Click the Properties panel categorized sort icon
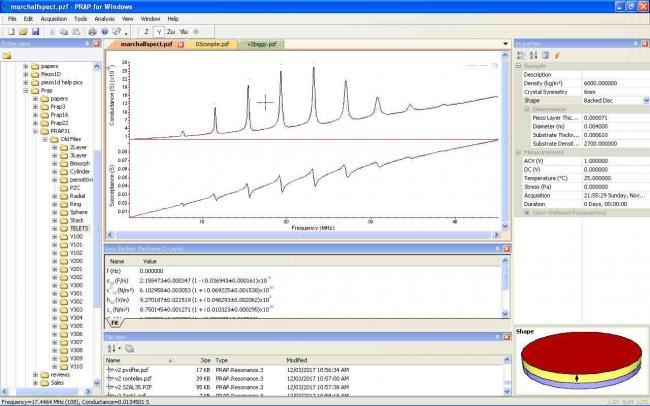Viewport: 650px width, 406px height. coord(521,55)
